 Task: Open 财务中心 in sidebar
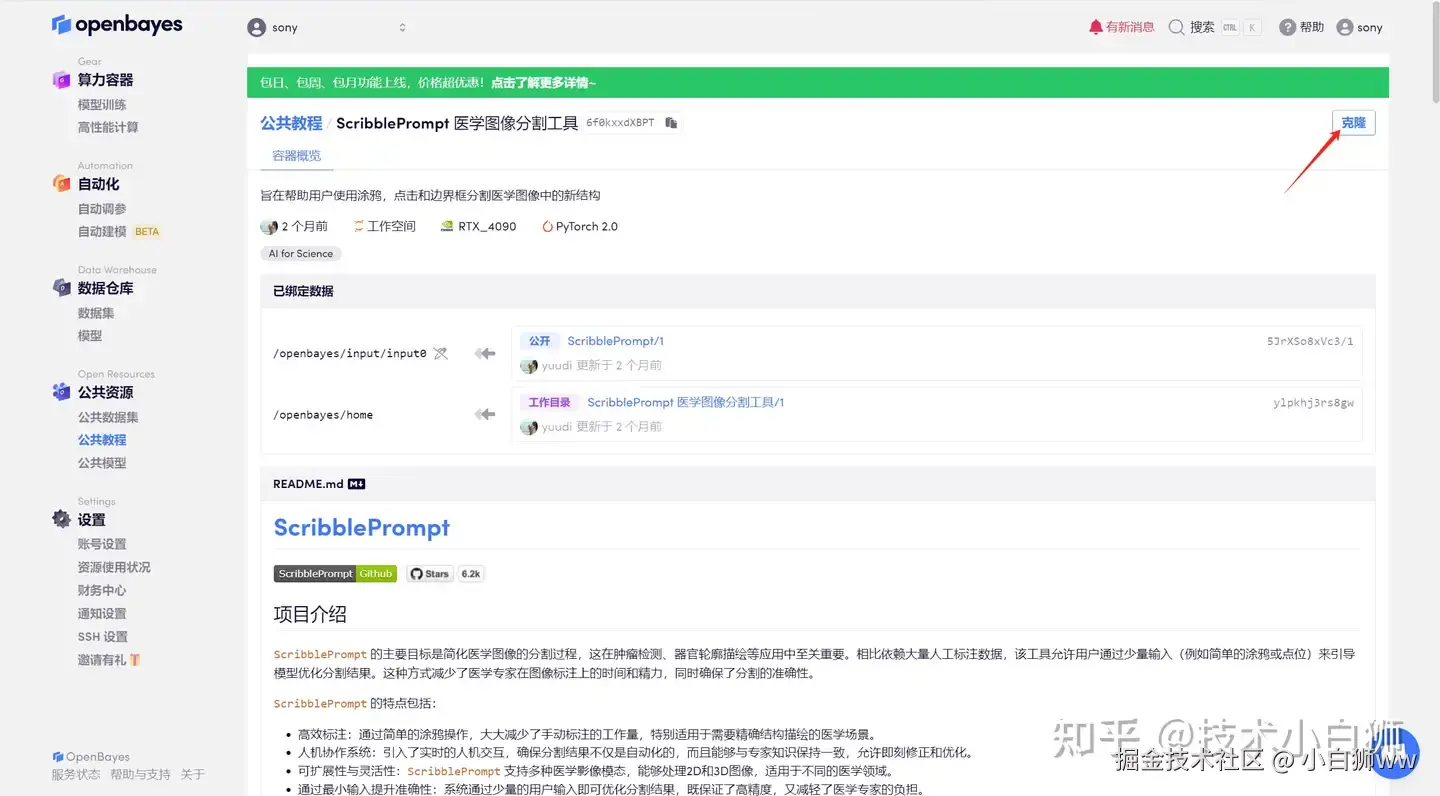[x=102, y=590]
